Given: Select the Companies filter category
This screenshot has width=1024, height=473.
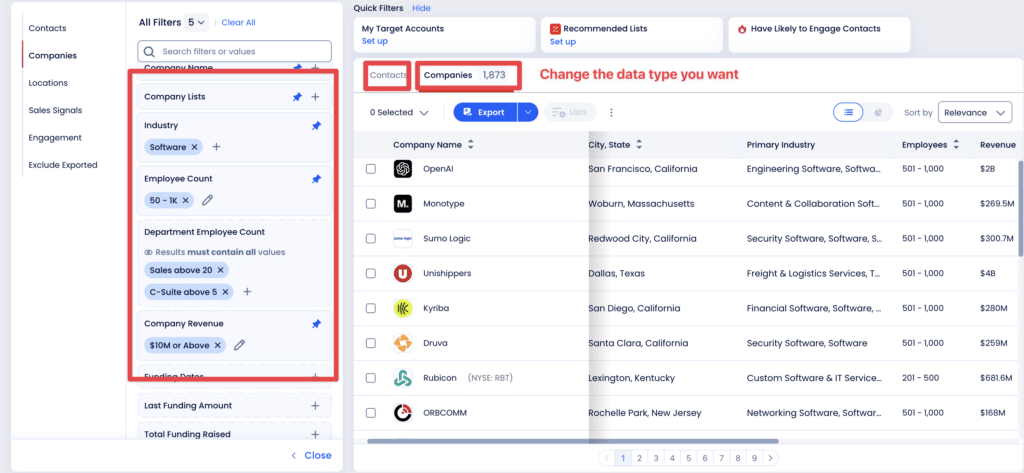Looking at the screenshot, I should point(52,56).
